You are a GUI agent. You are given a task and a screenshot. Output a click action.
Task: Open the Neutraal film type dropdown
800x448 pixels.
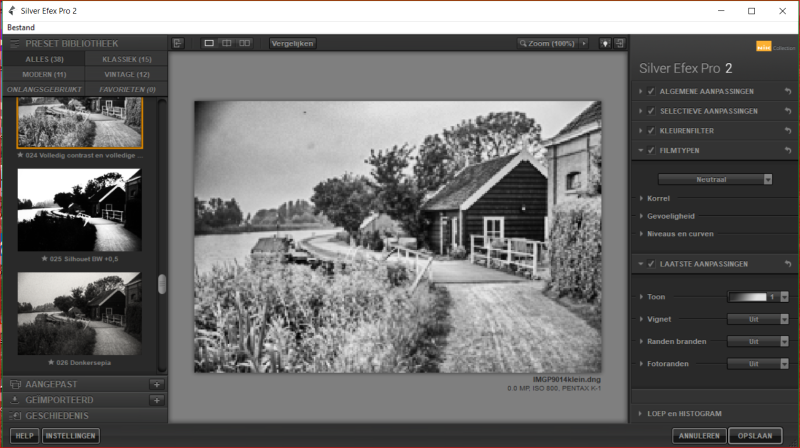click(715, 180)
